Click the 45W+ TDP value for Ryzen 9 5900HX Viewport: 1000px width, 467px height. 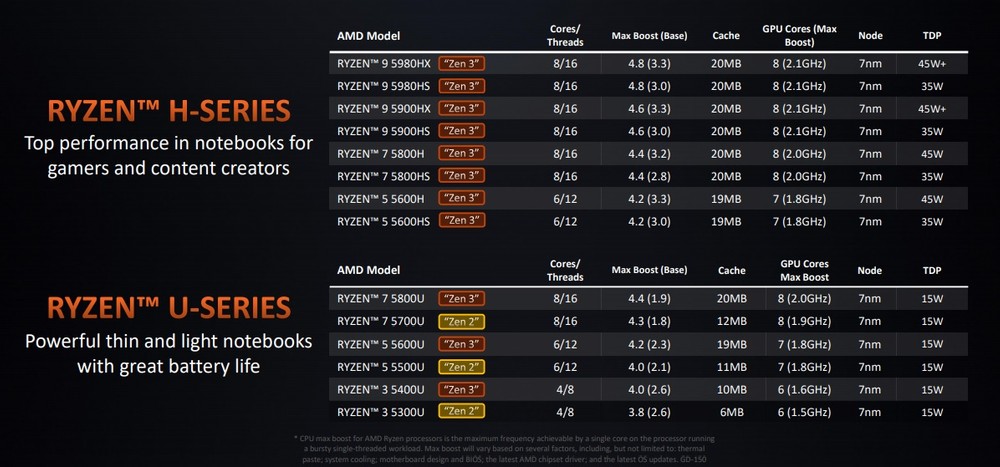pyautogui.click(x=932, y=108)
